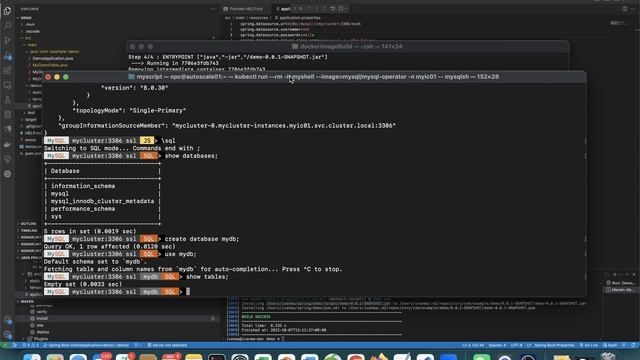Expand the OUTLINE section in the sidebar

coord(28,224)
